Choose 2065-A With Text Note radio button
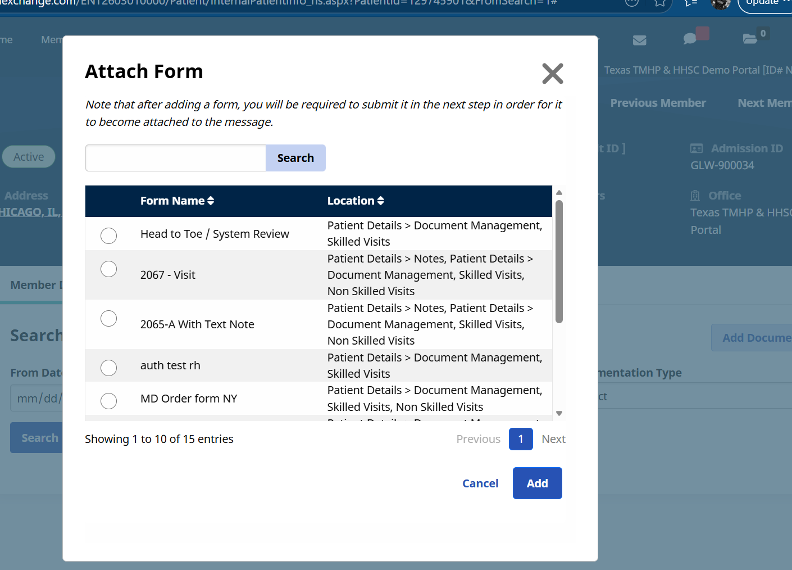 pos(109,318)
